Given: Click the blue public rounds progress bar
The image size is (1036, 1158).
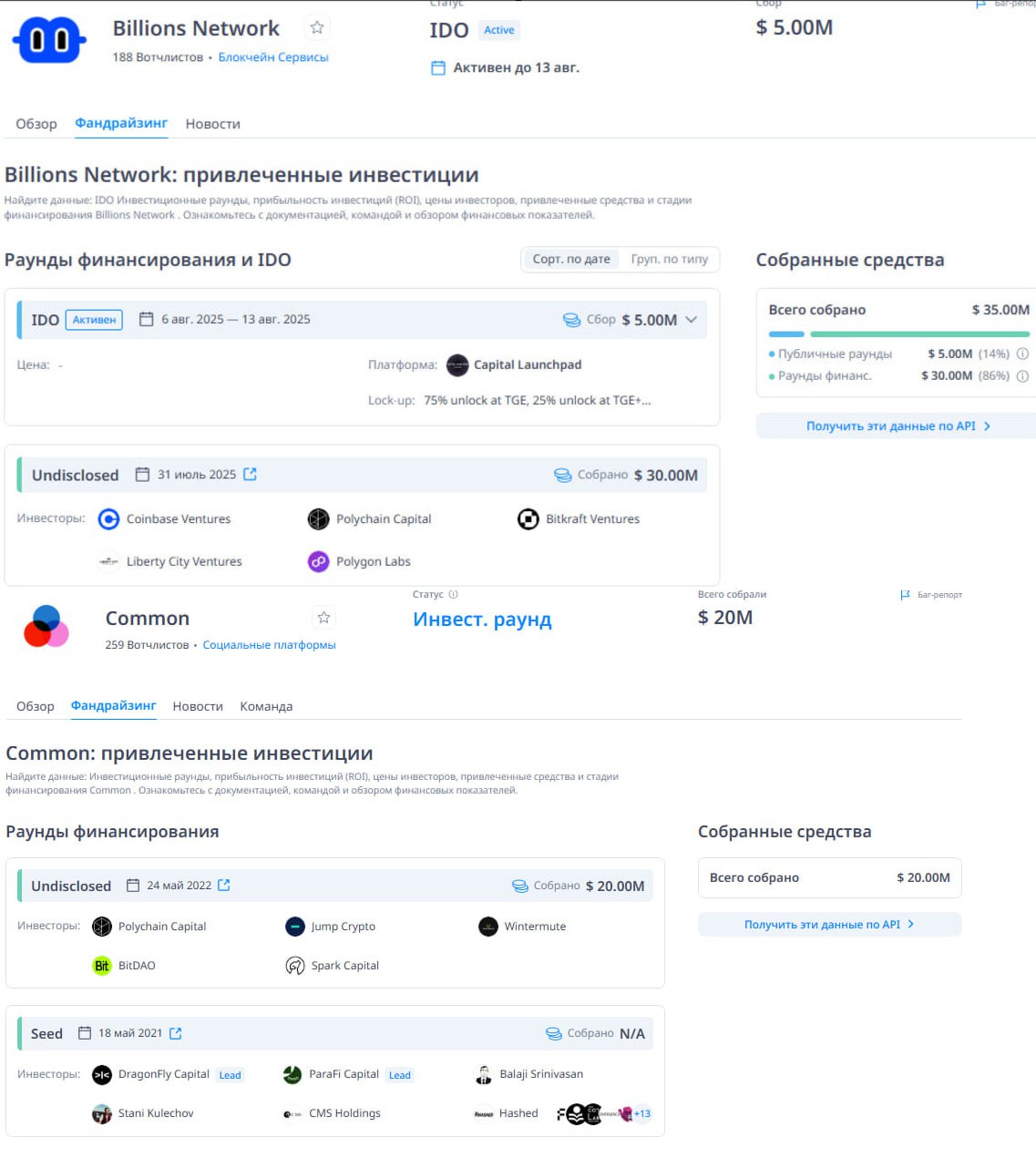Looking at the screenshot, I should point(786,334).
